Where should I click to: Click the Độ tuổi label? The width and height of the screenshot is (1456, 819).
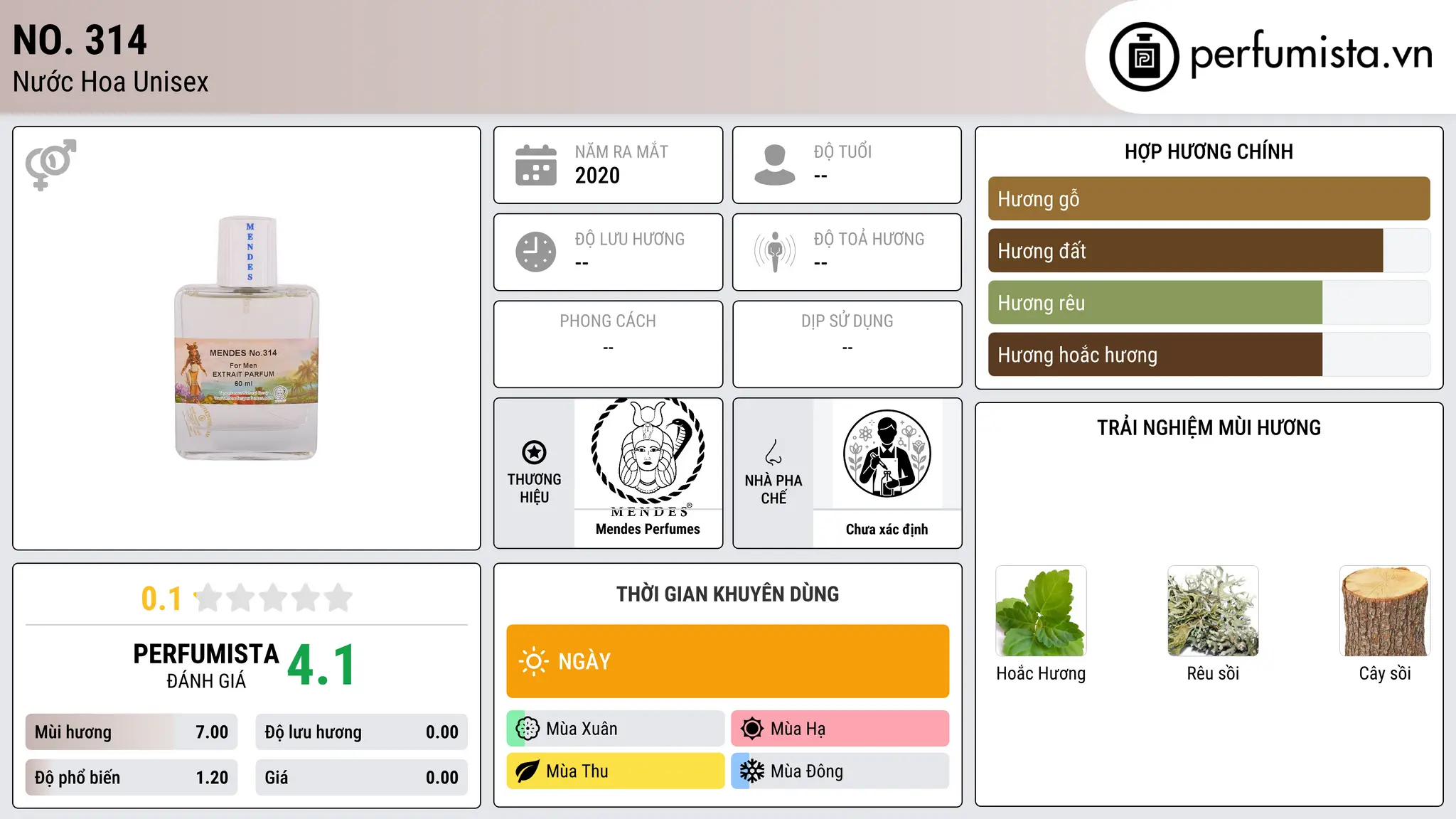pos(842,151)
